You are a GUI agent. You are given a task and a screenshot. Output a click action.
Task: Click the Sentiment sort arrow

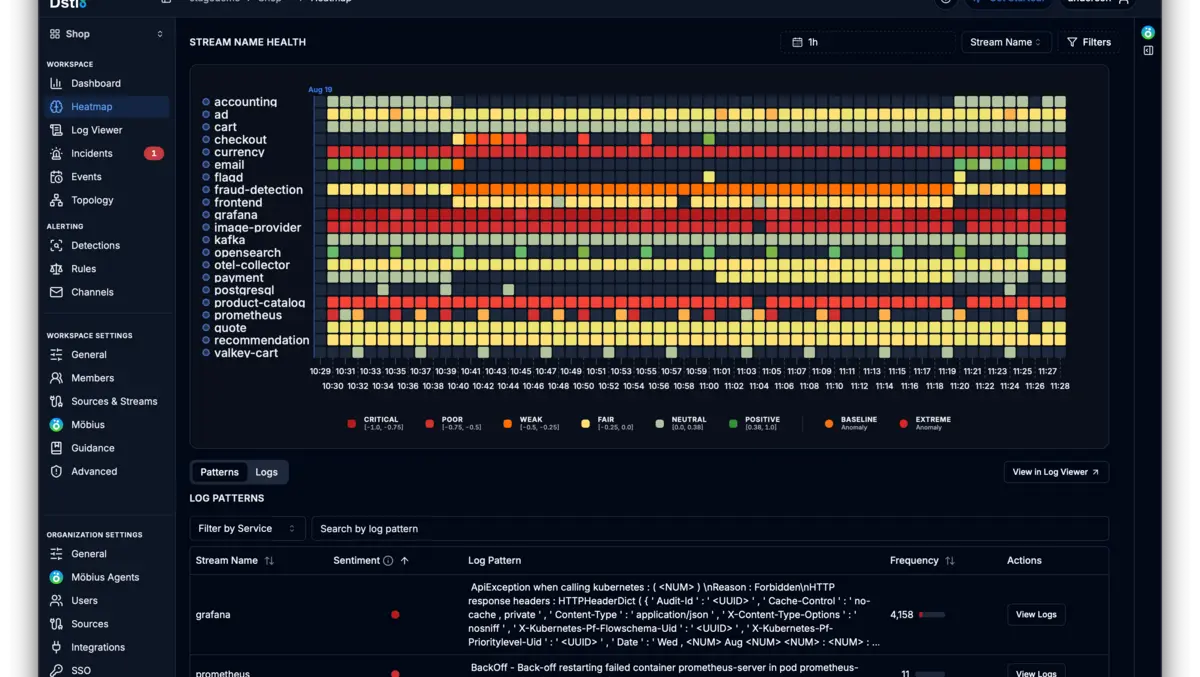[404, 561]
